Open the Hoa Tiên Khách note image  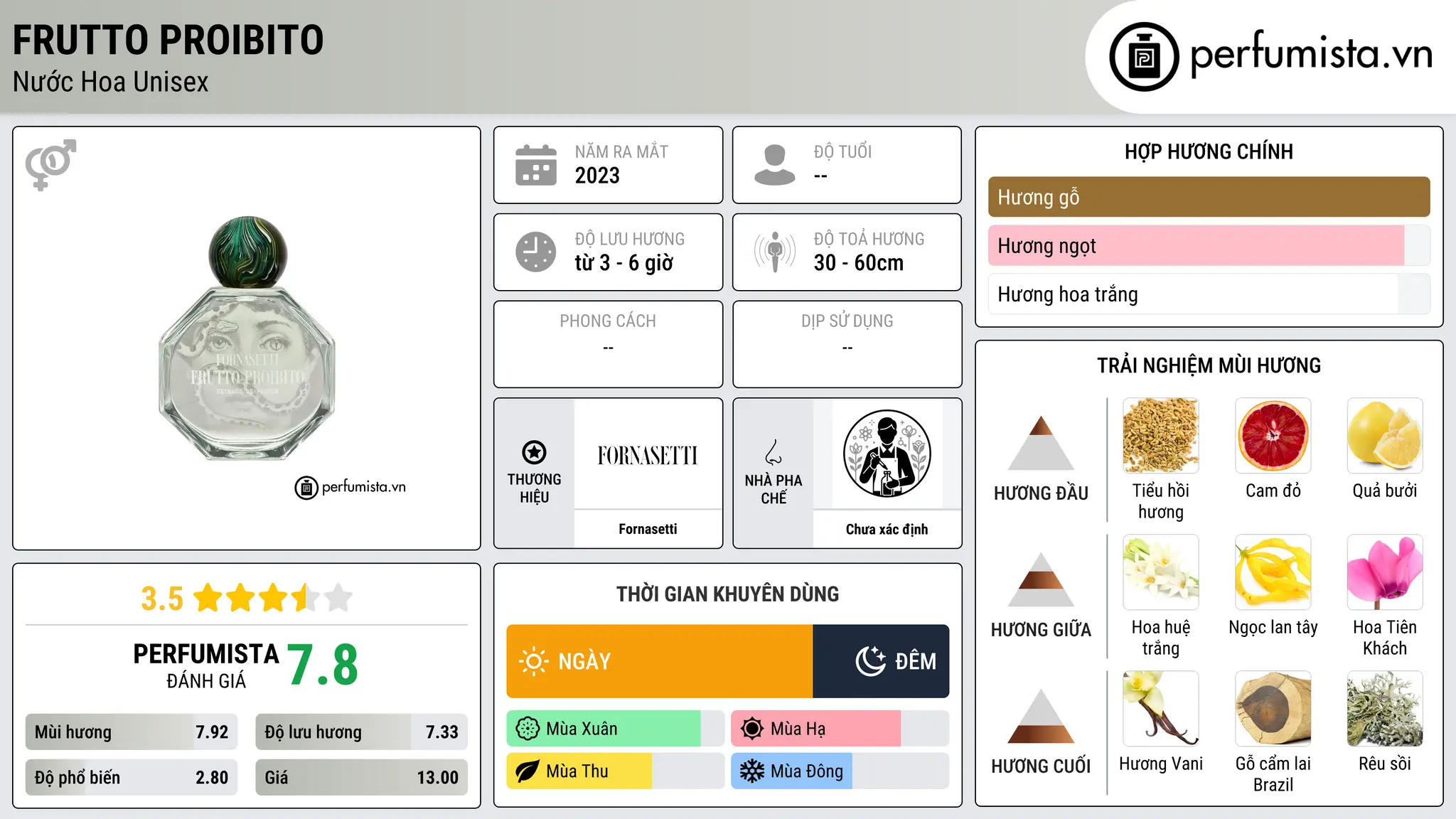click(1385, 572)
